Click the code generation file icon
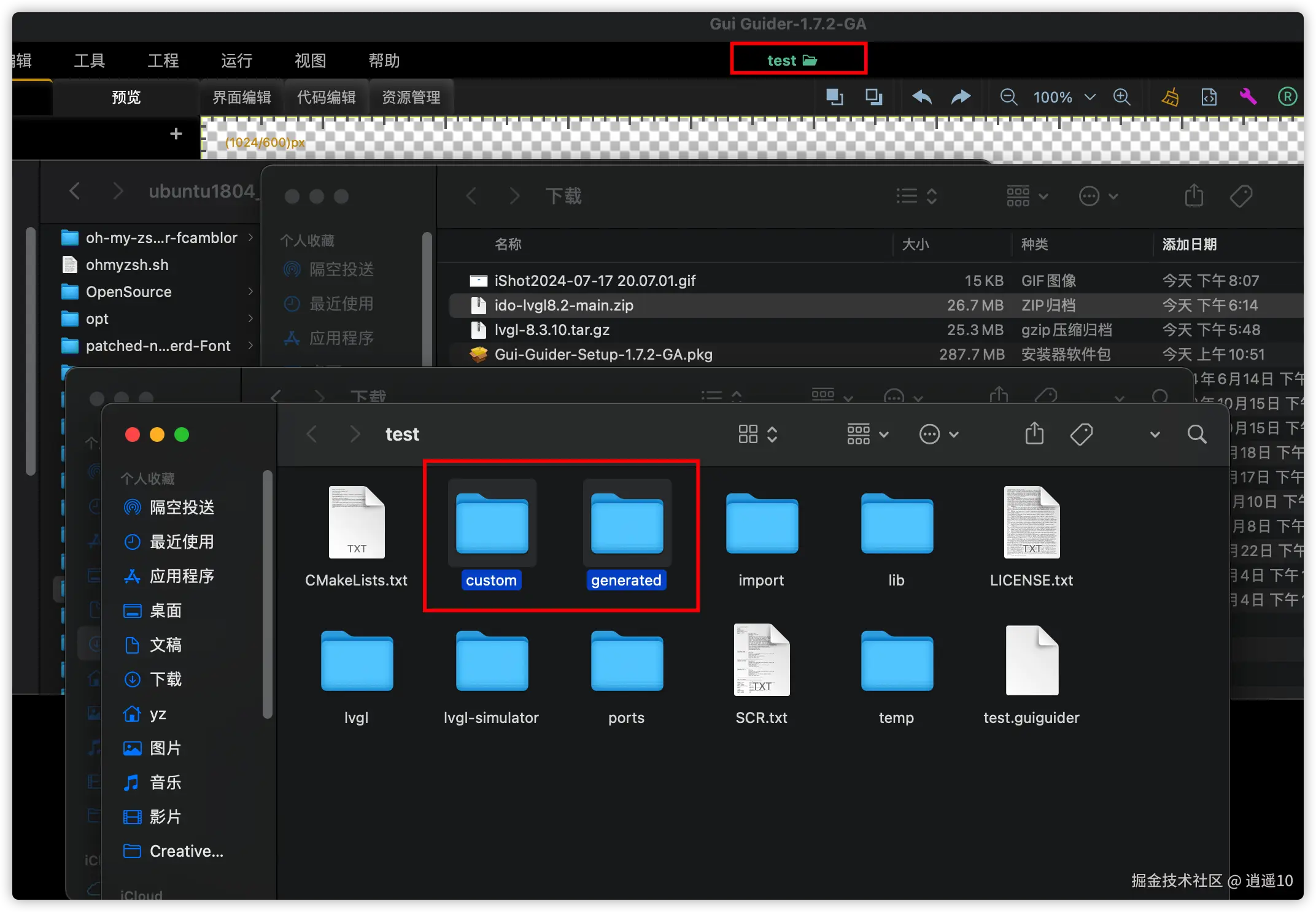The width and height of the screenshot is (1316, 912). pos(1209,97)
